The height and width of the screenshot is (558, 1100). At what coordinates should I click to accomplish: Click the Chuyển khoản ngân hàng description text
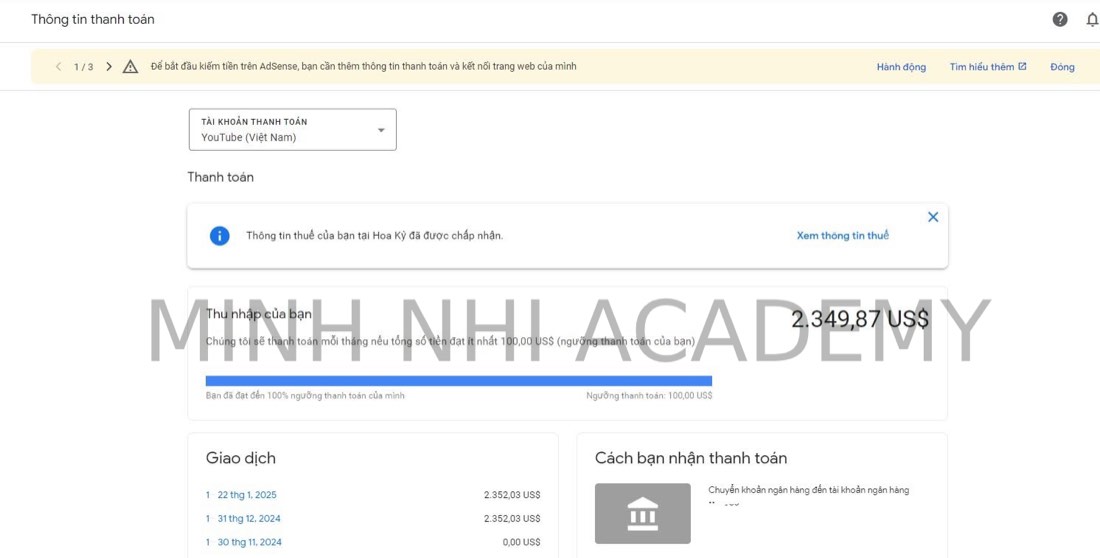tap(809, 490)
